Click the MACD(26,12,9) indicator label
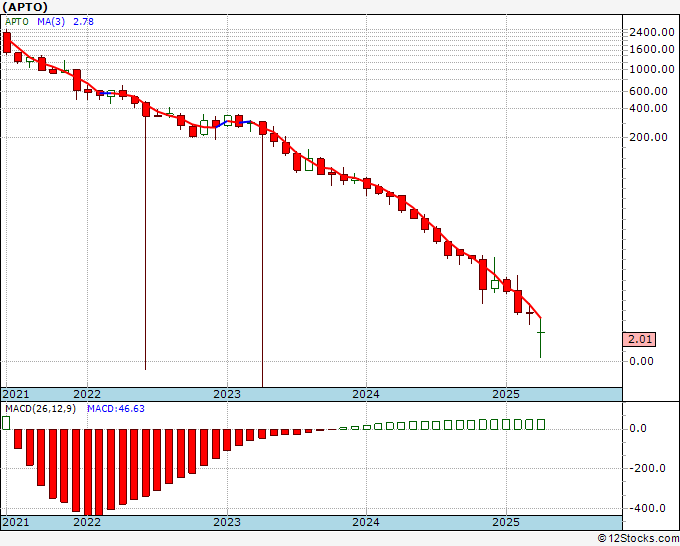 (40, 409)
